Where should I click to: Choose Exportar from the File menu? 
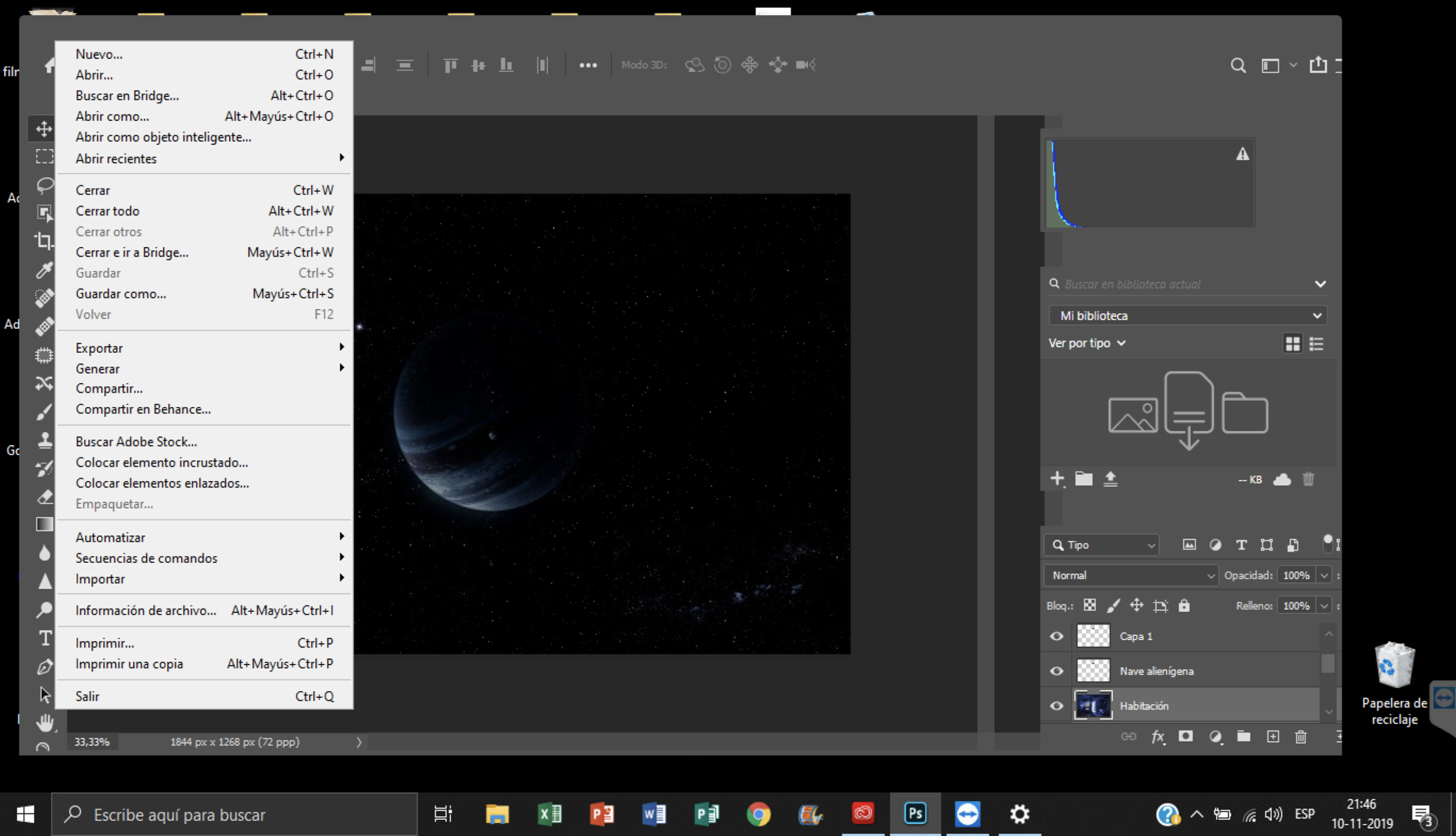pyautogui.click(x=99, y=348)
